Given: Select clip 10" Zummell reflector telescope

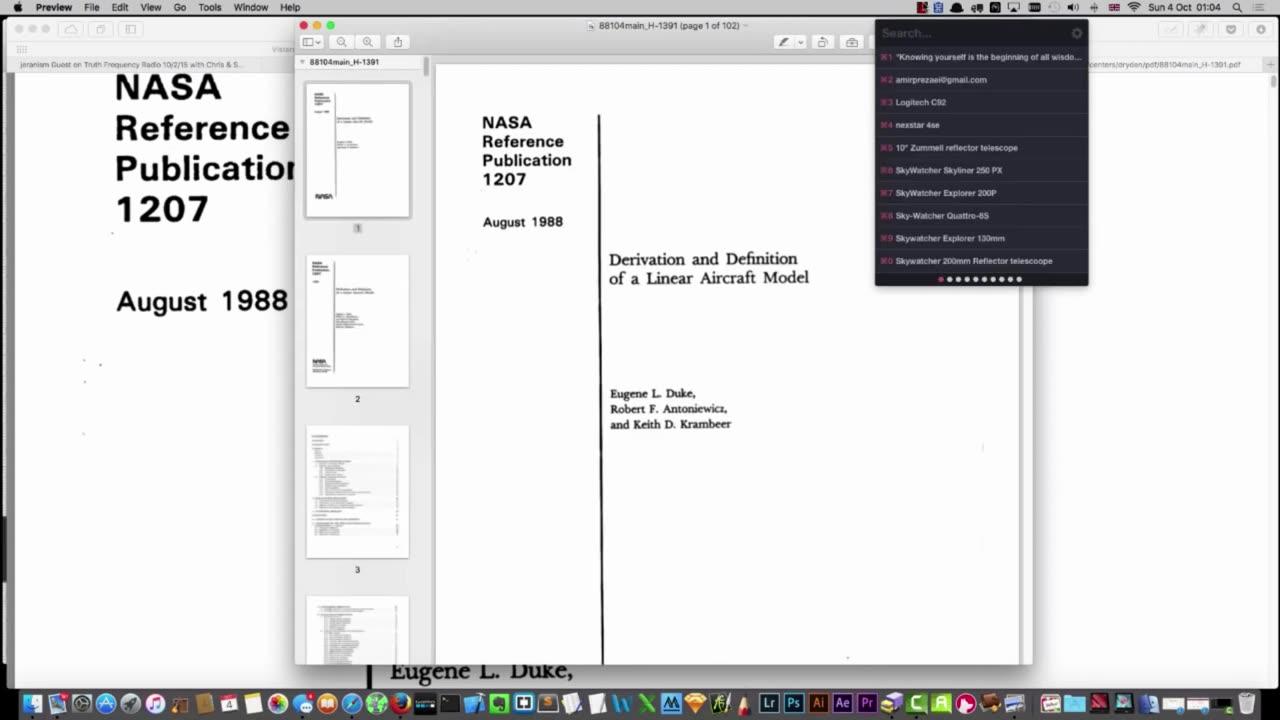Looking at the screenshot, I should [981, 148].
